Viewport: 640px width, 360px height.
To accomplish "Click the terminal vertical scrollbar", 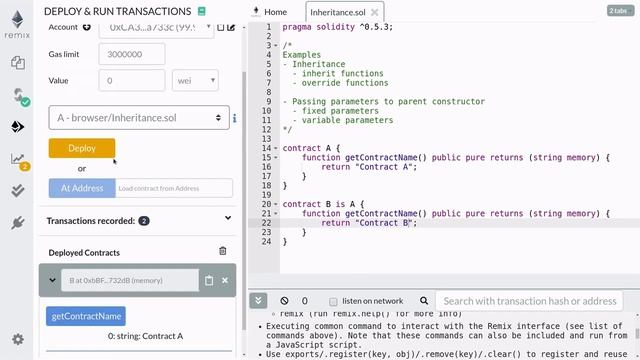I will pos(637,333).
